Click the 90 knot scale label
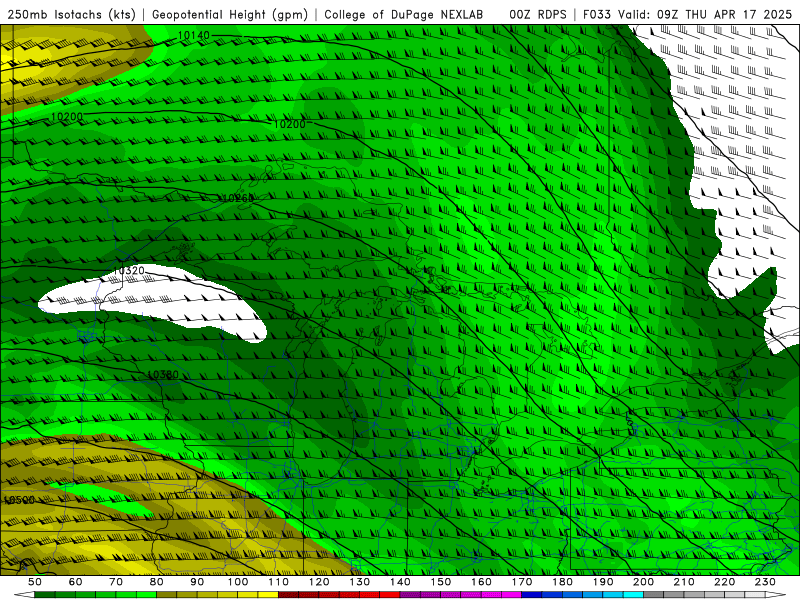 (197, 582)
